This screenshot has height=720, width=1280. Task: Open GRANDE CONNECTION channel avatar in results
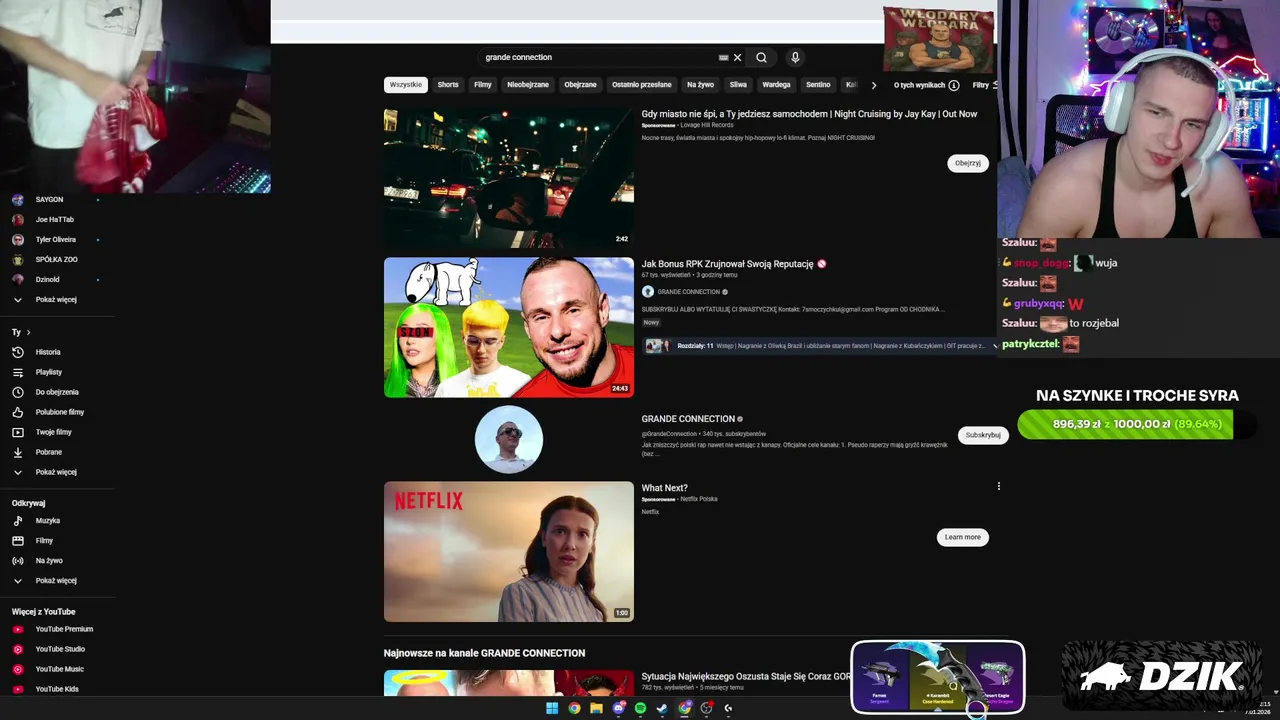pos(509,439)
